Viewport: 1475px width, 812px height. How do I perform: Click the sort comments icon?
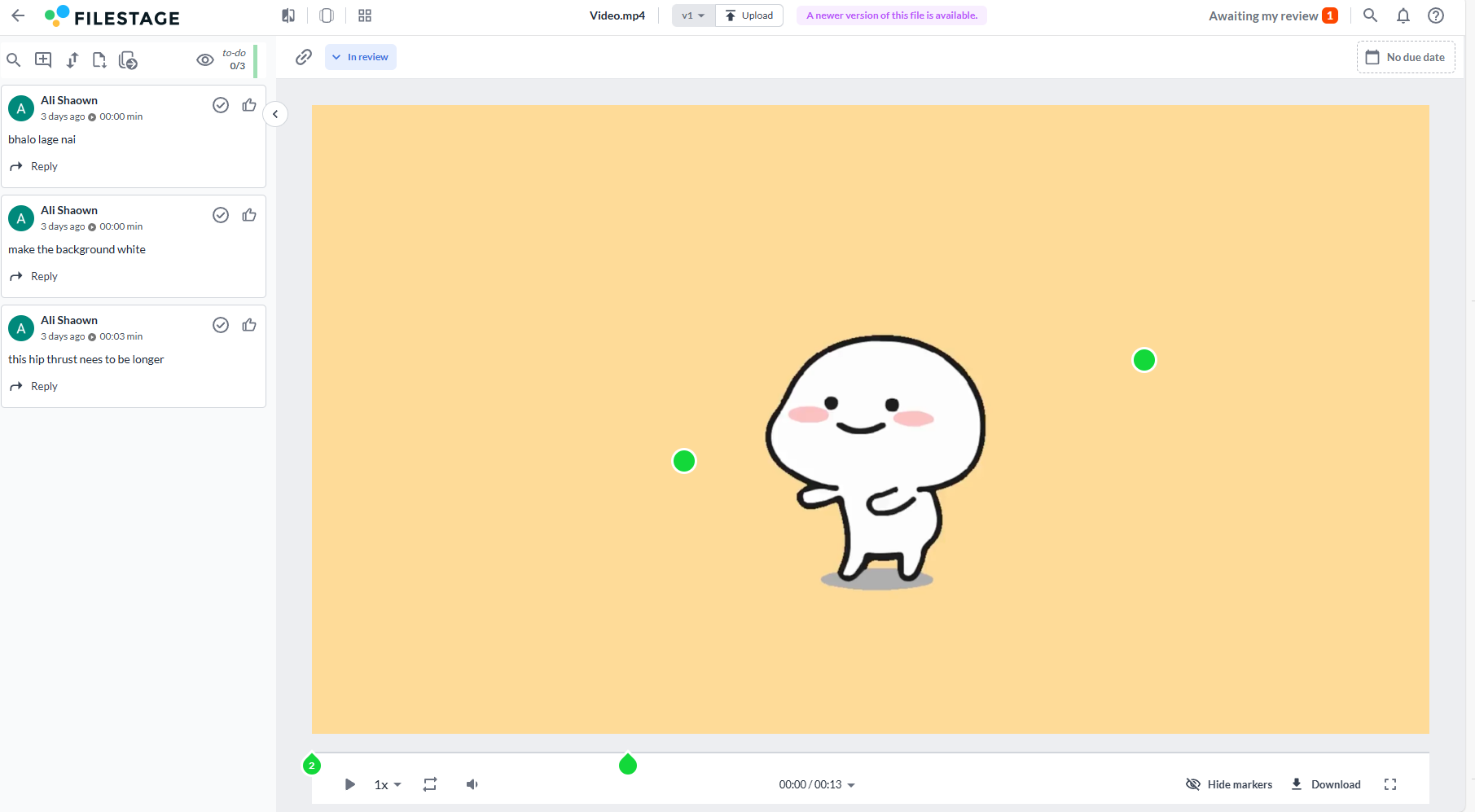tap(72, 59)
